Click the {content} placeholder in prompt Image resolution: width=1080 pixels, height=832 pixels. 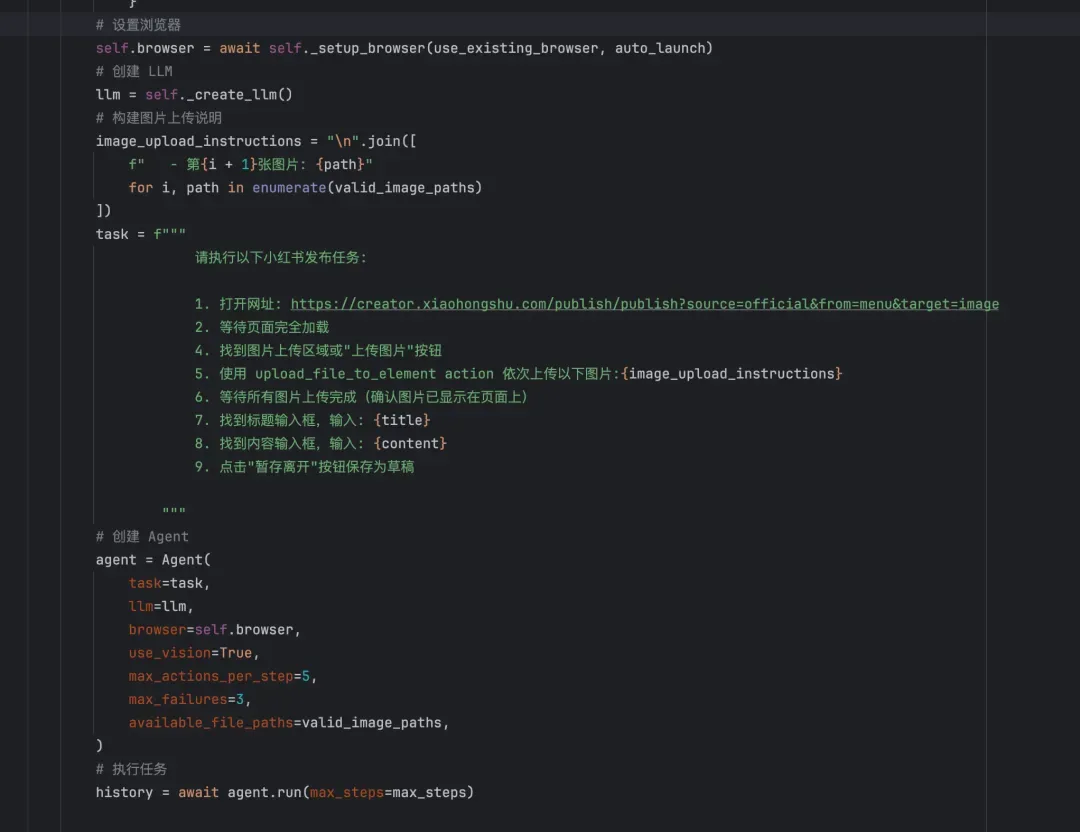point(409,443)
